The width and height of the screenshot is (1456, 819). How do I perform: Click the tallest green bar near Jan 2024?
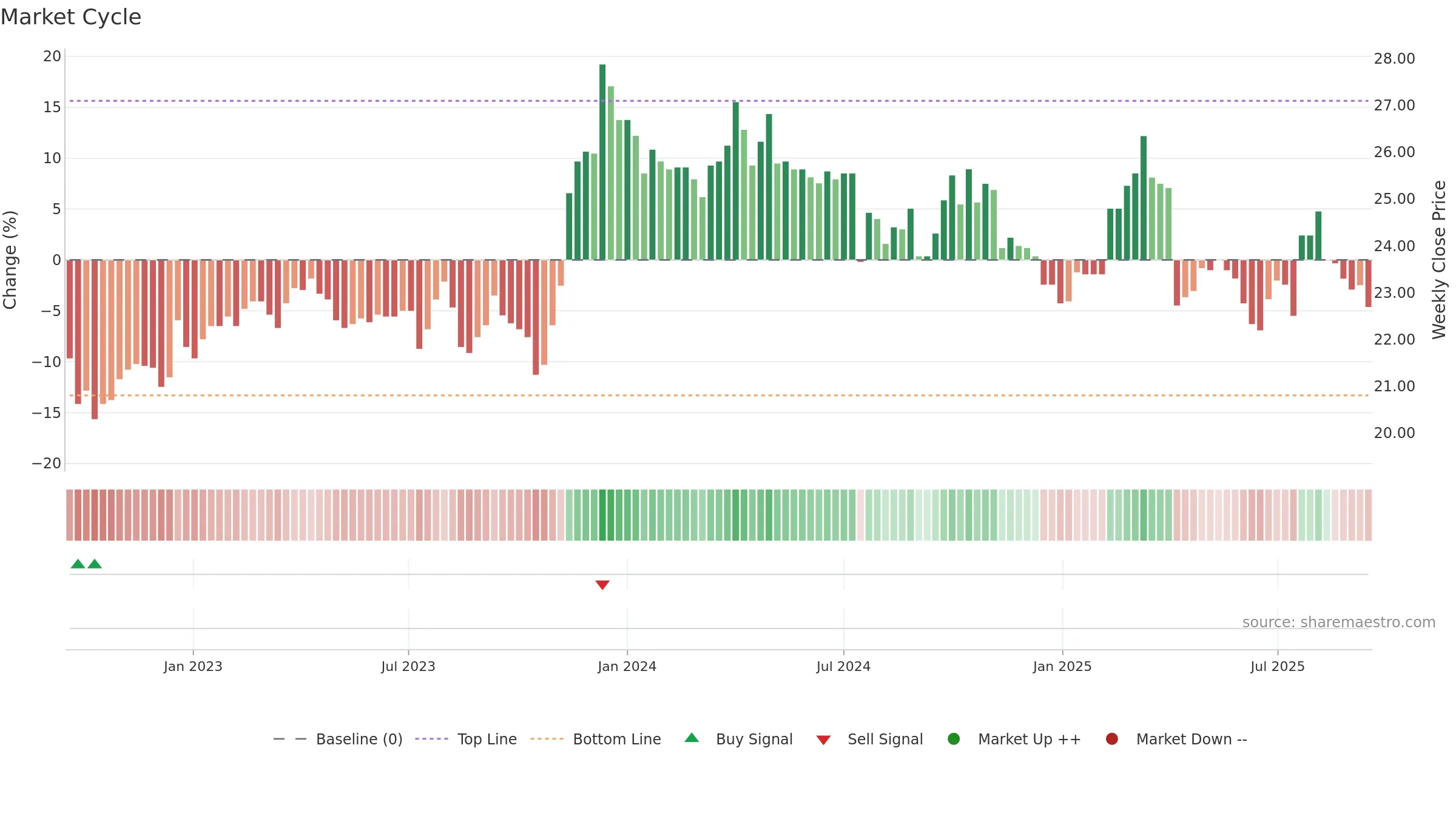pyautogui.click(x=602, y=162)
